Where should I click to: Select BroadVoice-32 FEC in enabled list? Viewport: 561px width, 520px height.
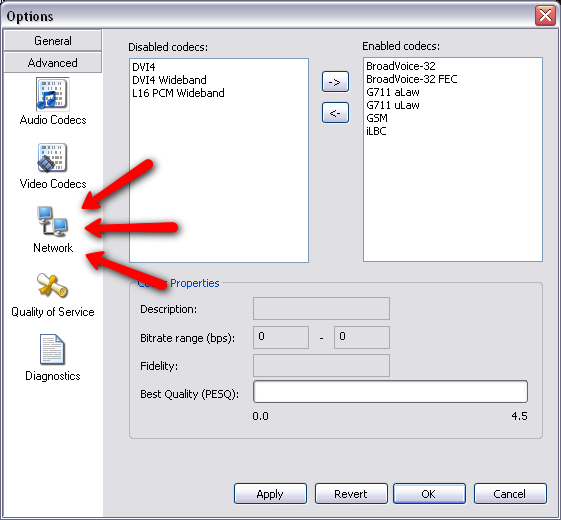(x=412, y=79)
